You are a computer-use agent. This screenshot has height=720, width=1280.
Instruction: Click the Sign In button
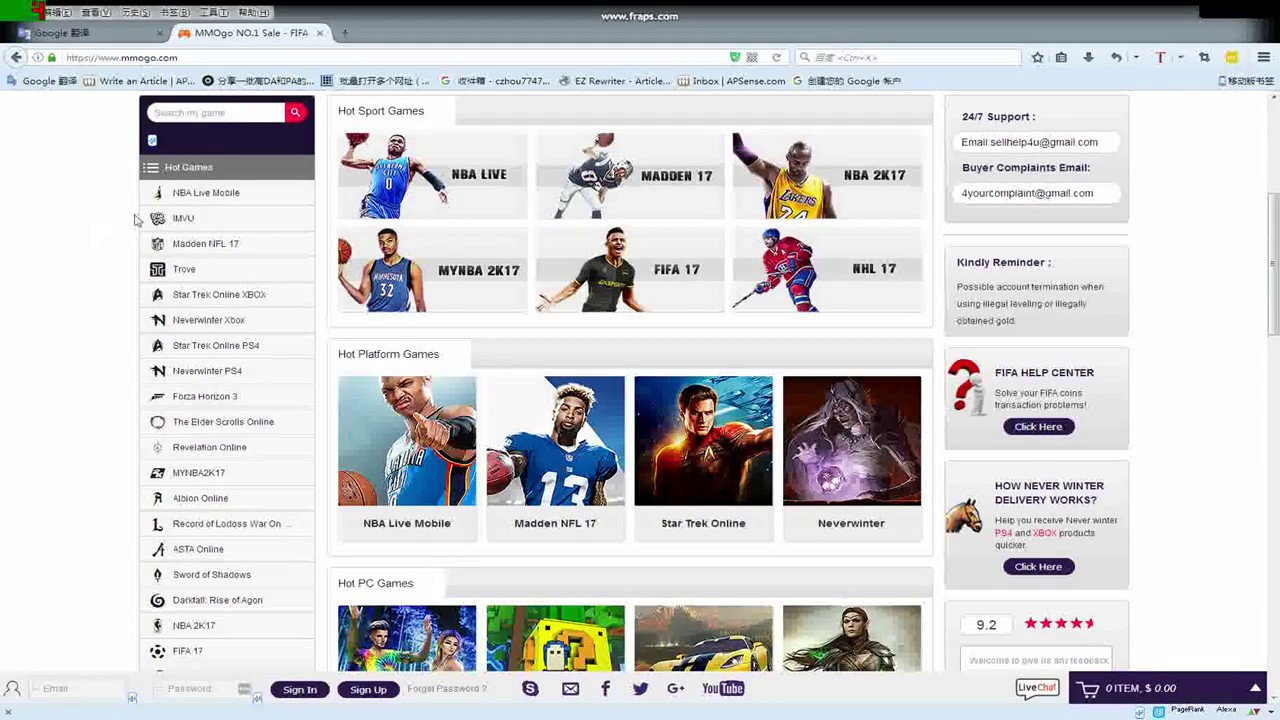click(299, 689)
